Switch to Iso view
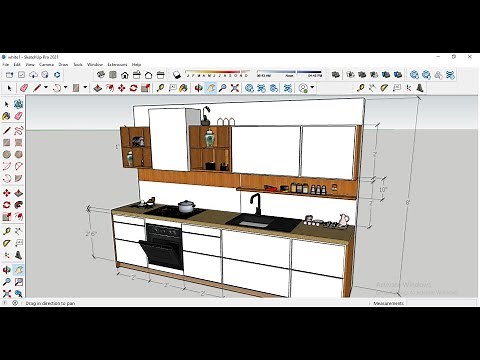Viewport: 480px width, 360px height. click(x=101, y=75)
